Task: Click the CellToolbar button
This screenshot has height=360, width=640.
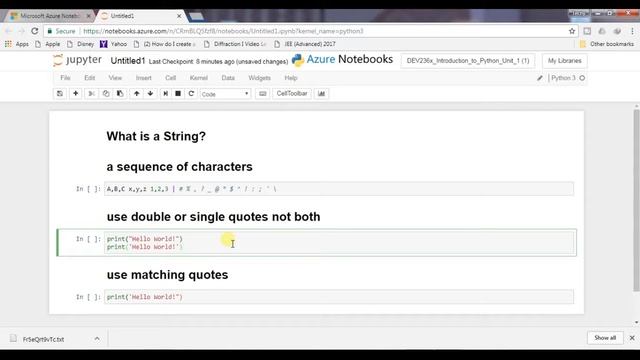Action: tap(292, 93)
